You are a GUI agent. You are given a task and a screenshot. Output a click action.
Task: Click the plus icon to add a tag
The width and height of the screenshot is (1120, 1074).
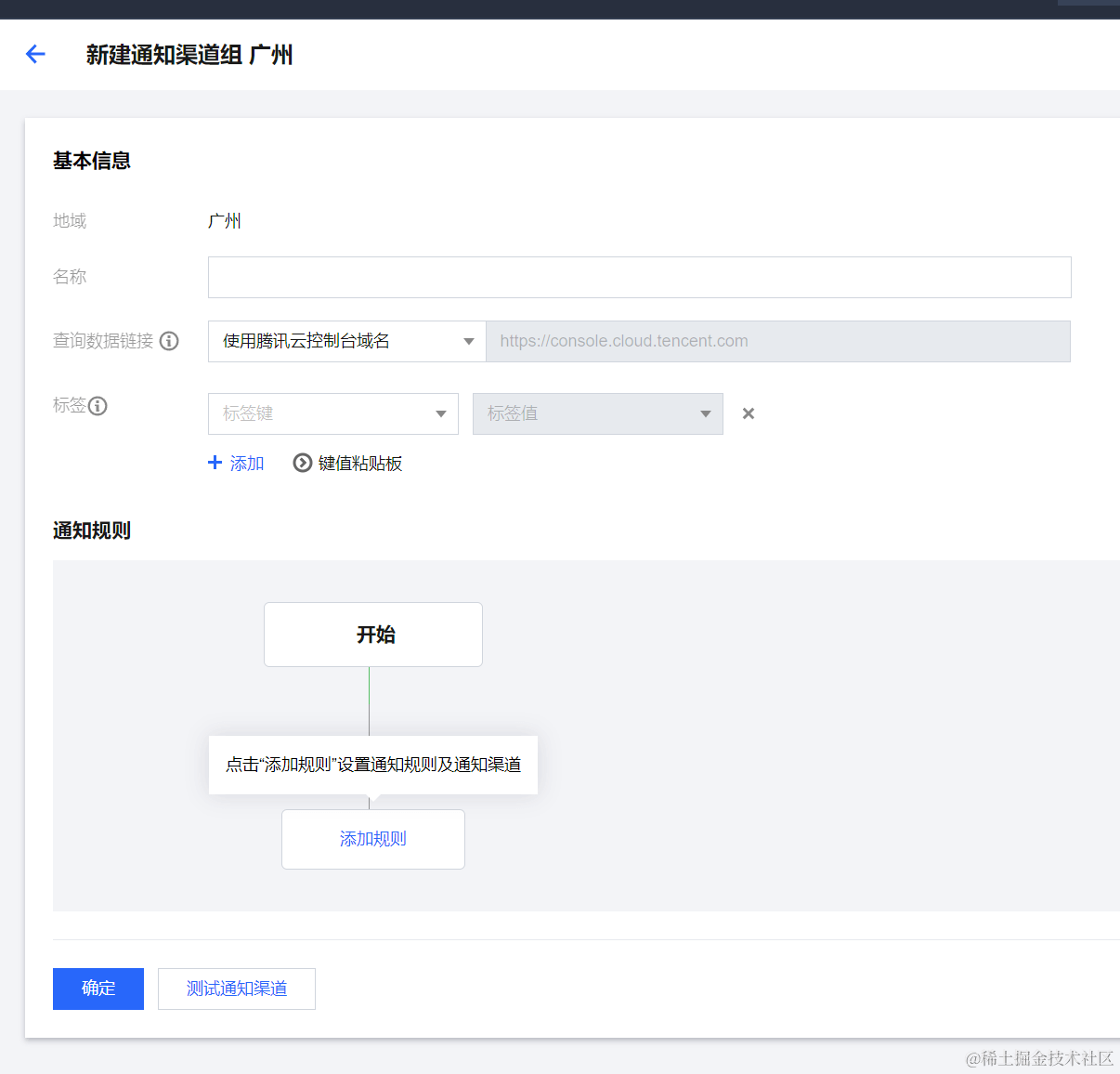tap(215, 463)
